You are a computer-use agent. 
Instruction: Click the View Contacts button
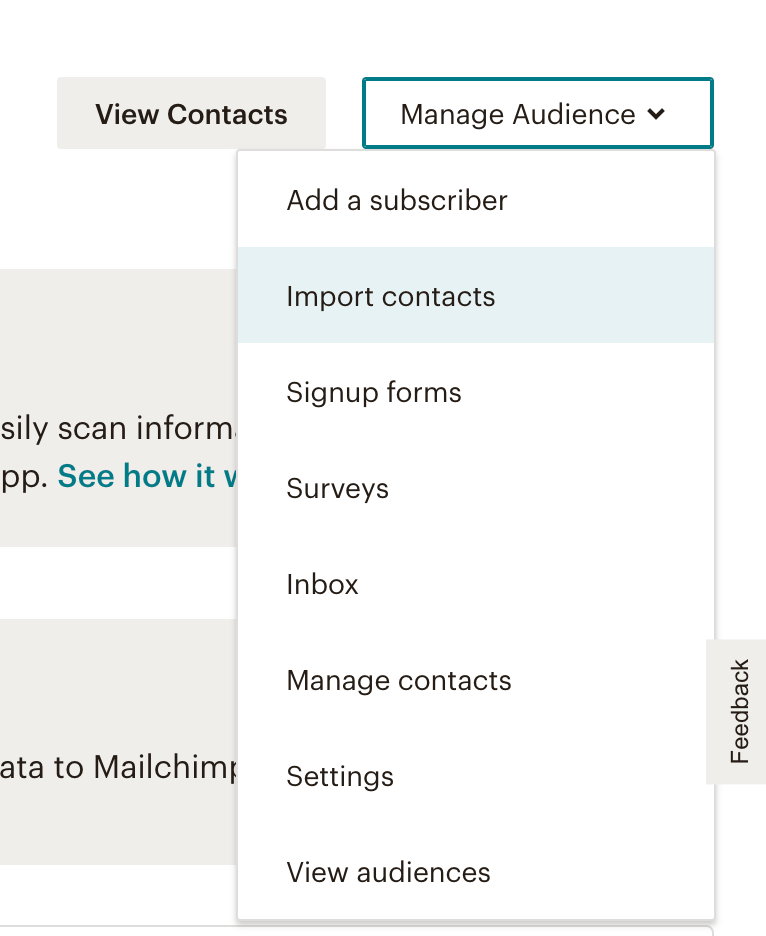[x=191, y=113]
